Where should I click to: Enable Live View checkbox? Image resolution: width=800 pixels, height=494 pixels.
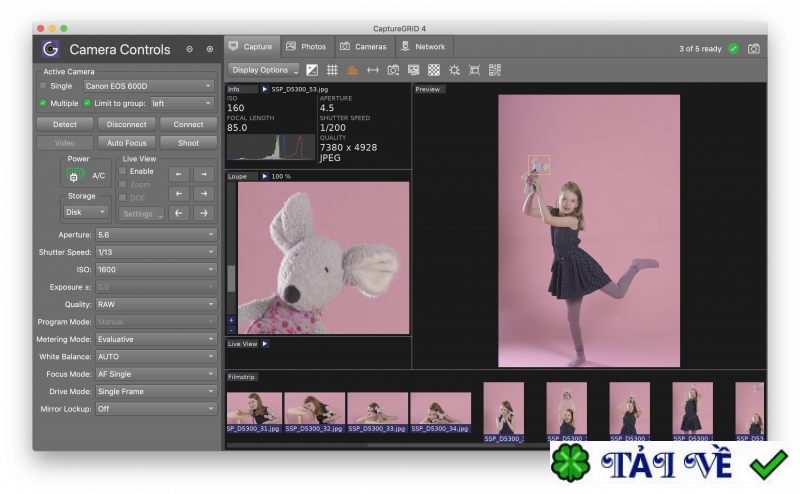pos(123,171)
